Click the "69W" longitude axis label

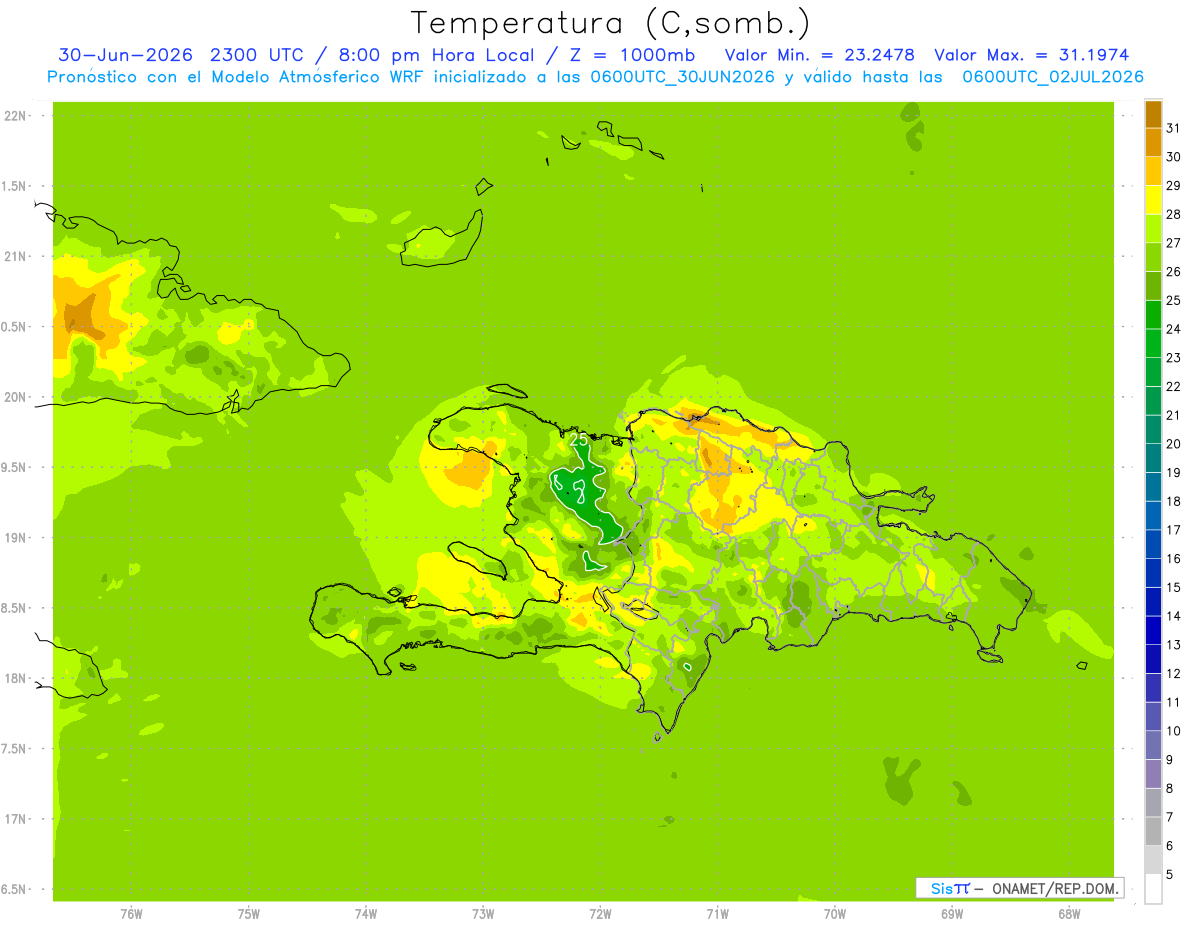point(952,914)
